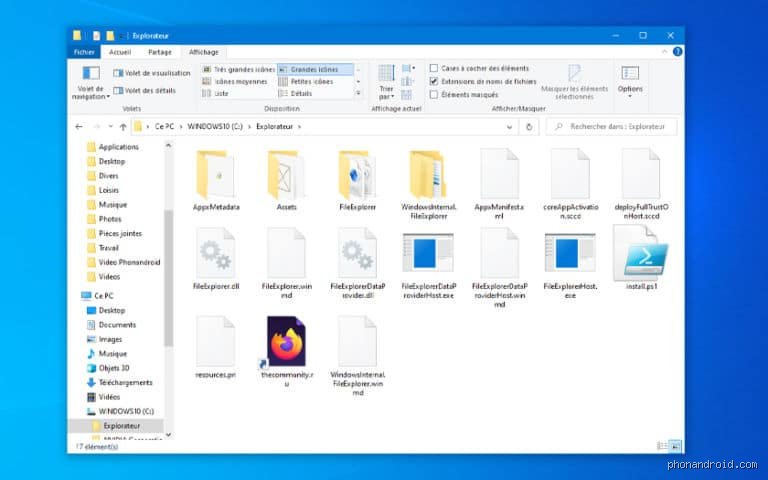
Task: Enable Éléments masqués checkbox
Action: coord(433,95)
